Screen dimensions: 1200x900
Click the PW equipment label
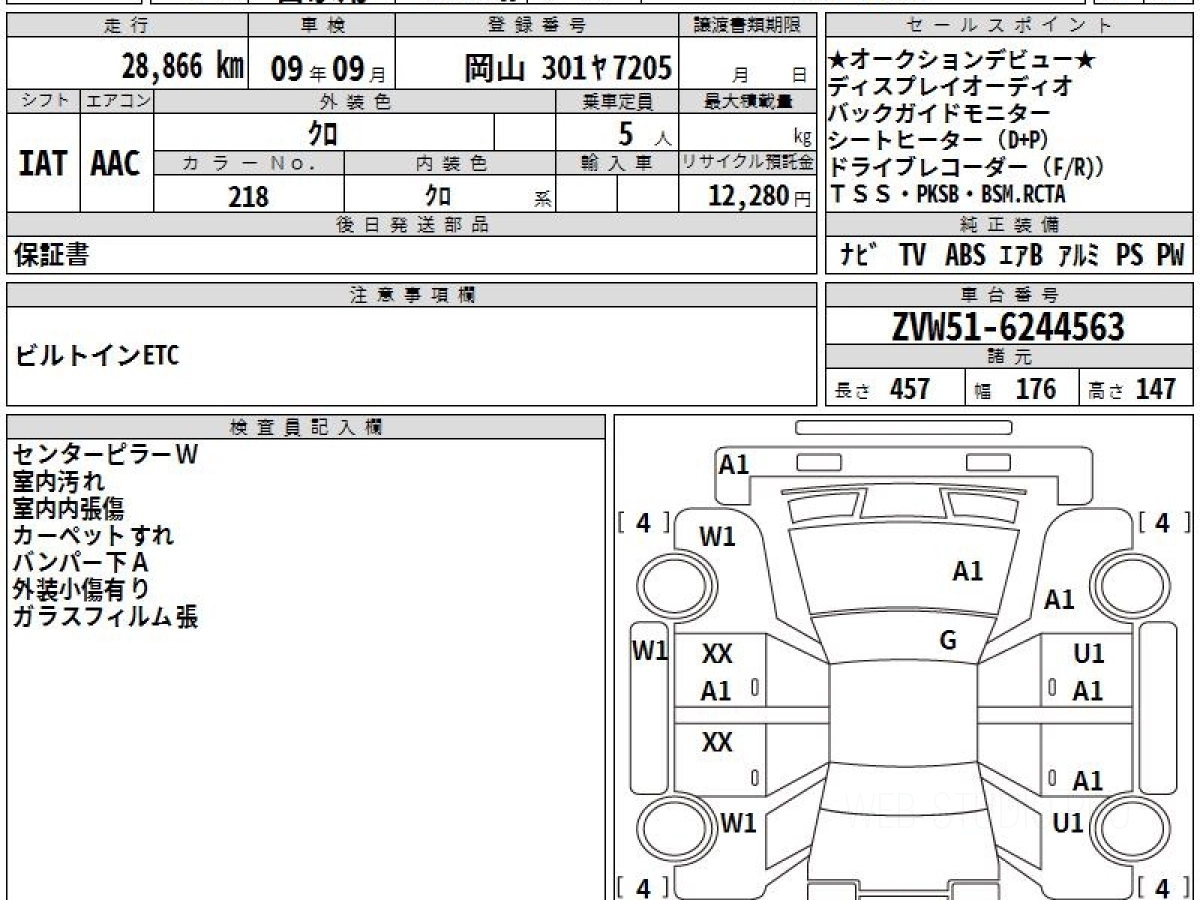[1169, 256]
